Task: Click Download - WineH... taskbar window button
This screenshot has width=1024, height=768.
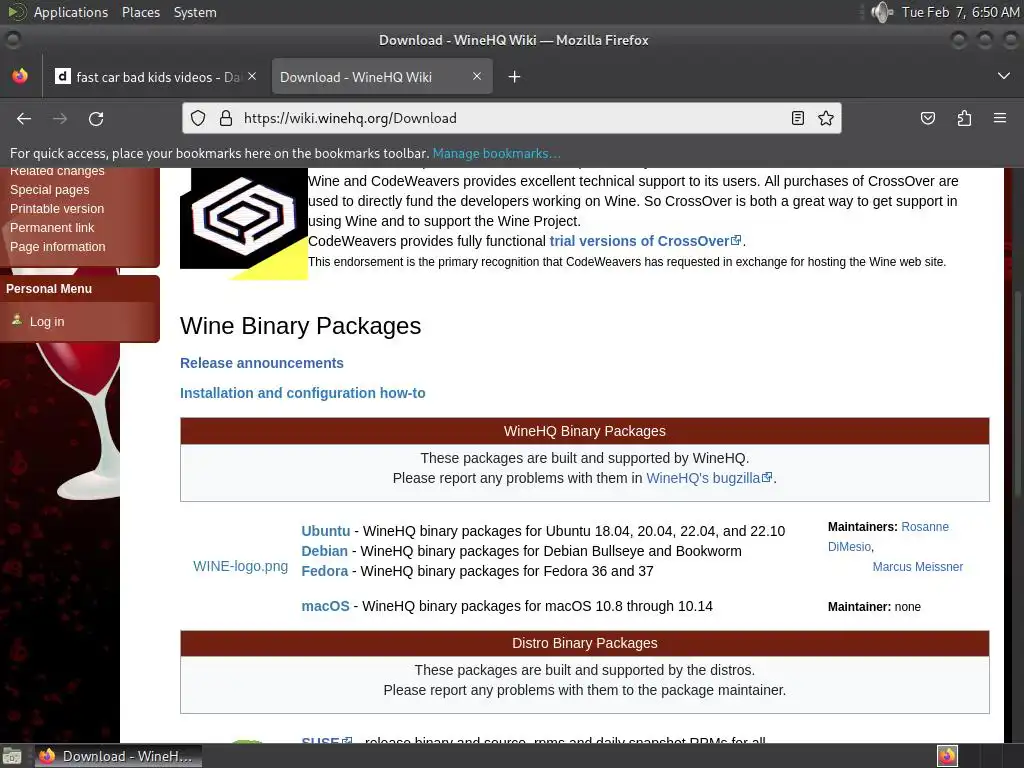Action: click(118, 756)
